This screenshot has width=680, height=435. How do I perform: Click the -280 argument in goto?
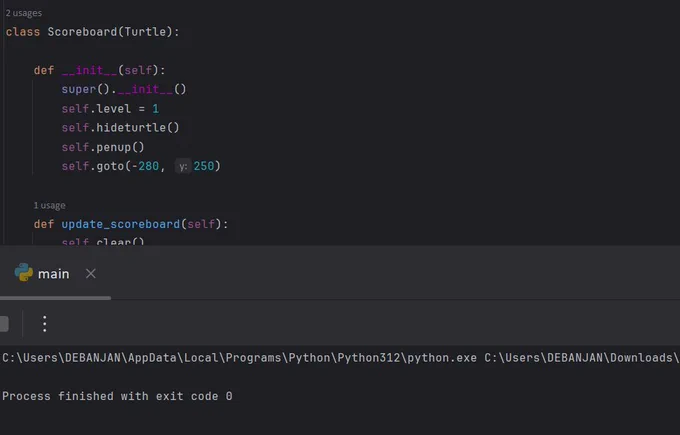145,166
